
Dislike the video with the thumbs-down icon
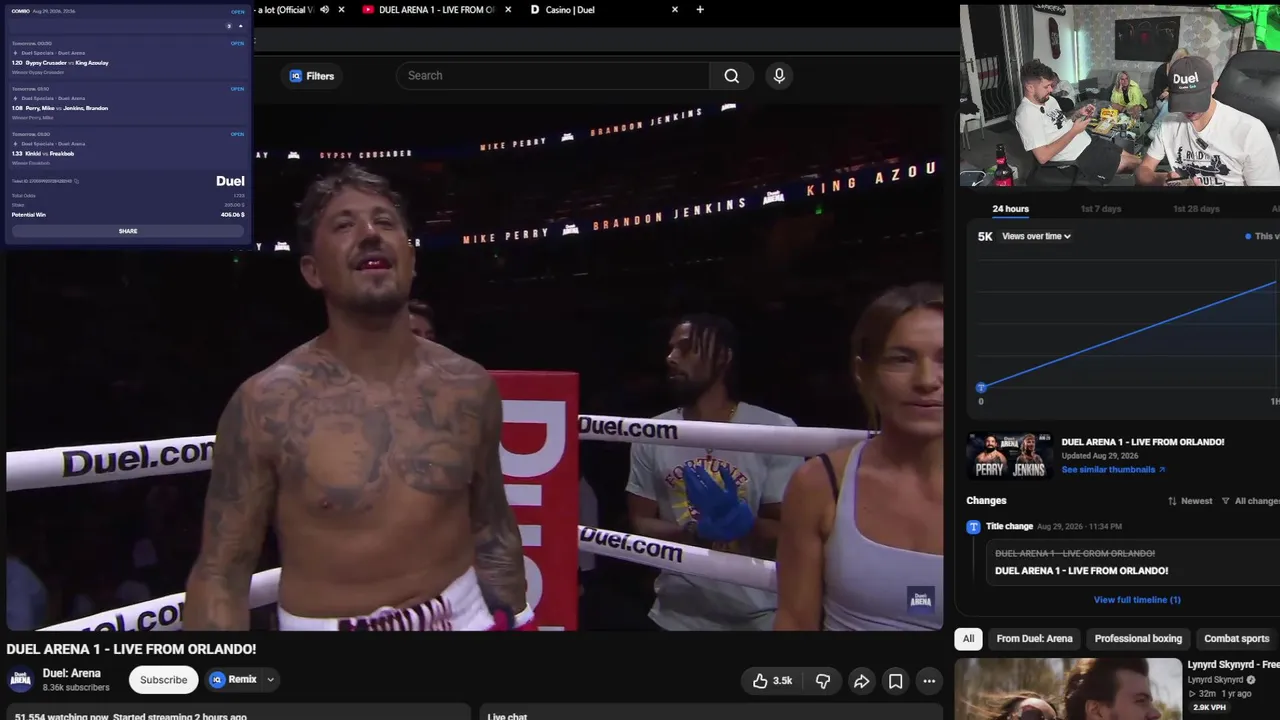pyautogui.click(x=823, y=681)
